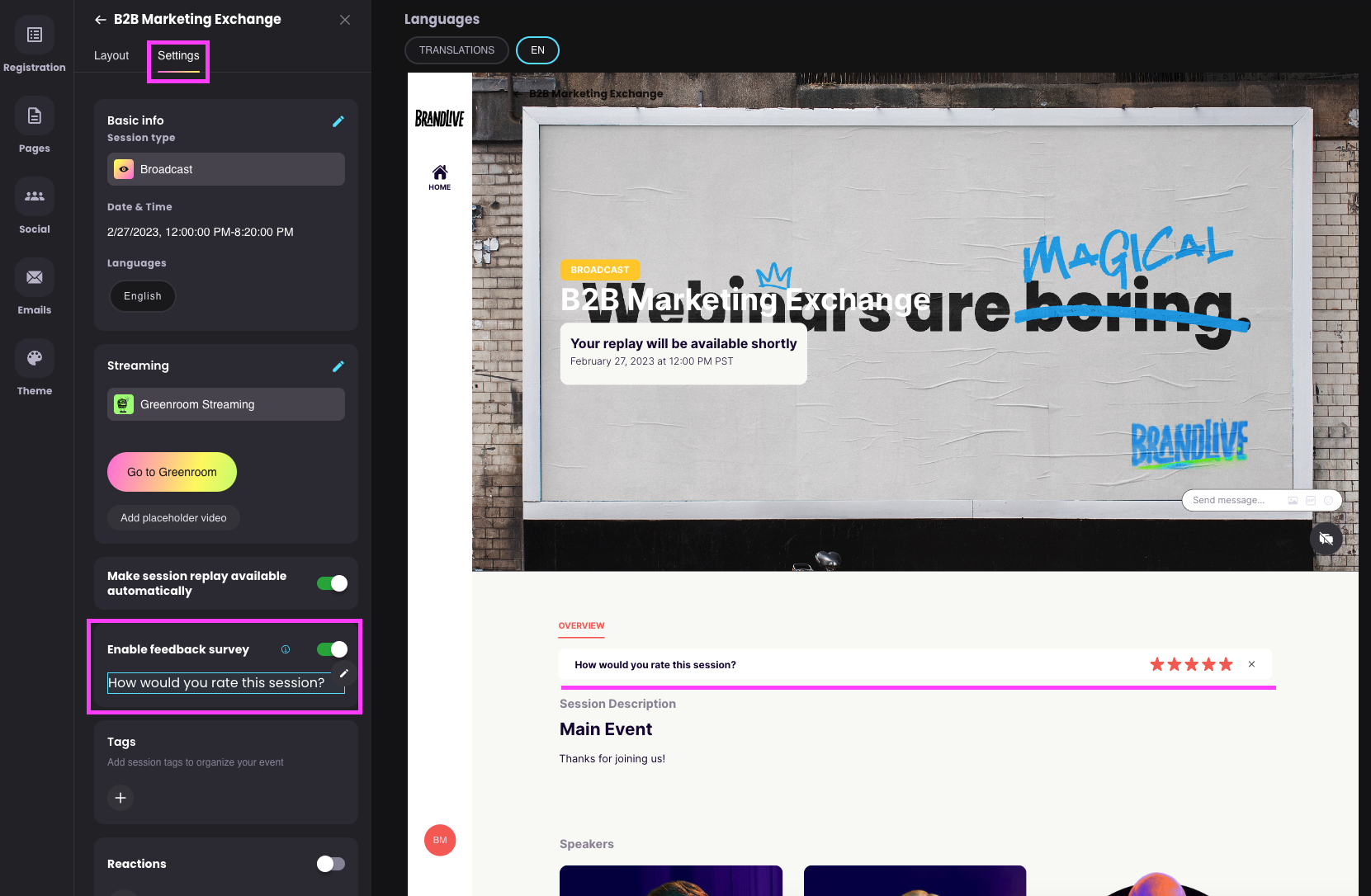Open the Greenroom Streaming field

pos(226,404)
